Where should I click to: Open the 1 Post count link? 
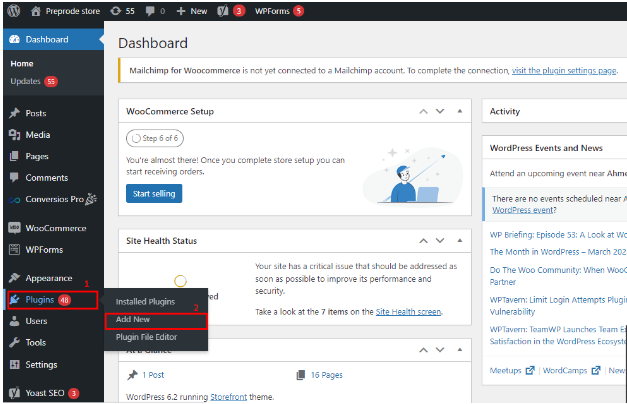point(153,375)
